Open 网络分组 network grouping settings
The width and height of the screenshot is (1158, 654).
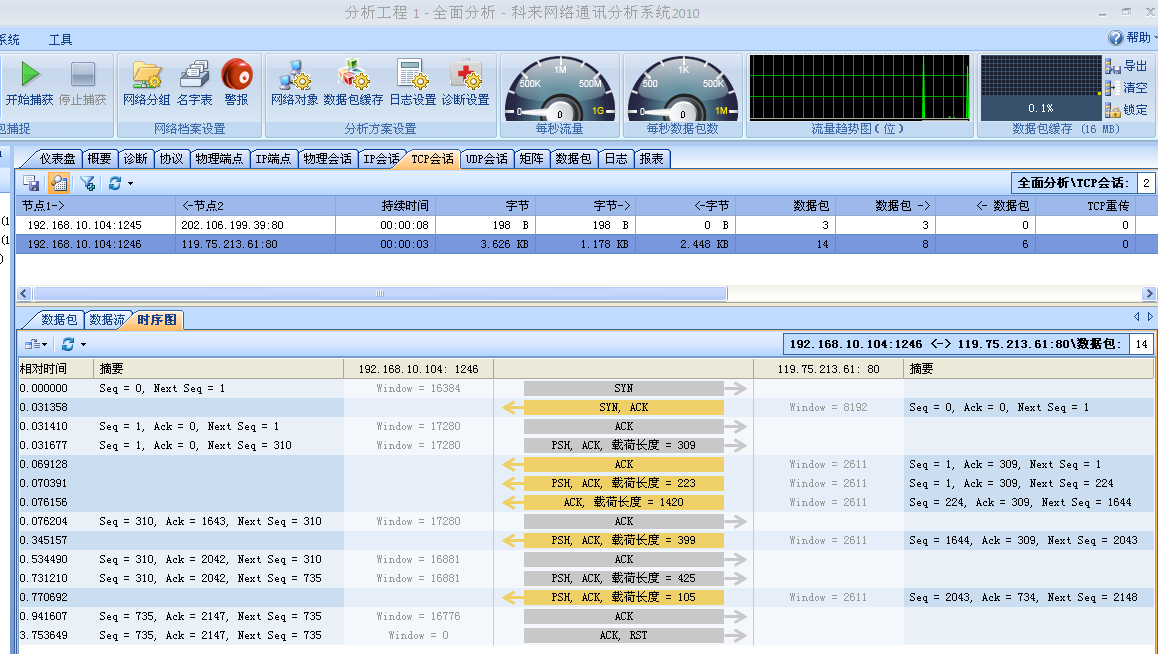click(x=147, y=75)
